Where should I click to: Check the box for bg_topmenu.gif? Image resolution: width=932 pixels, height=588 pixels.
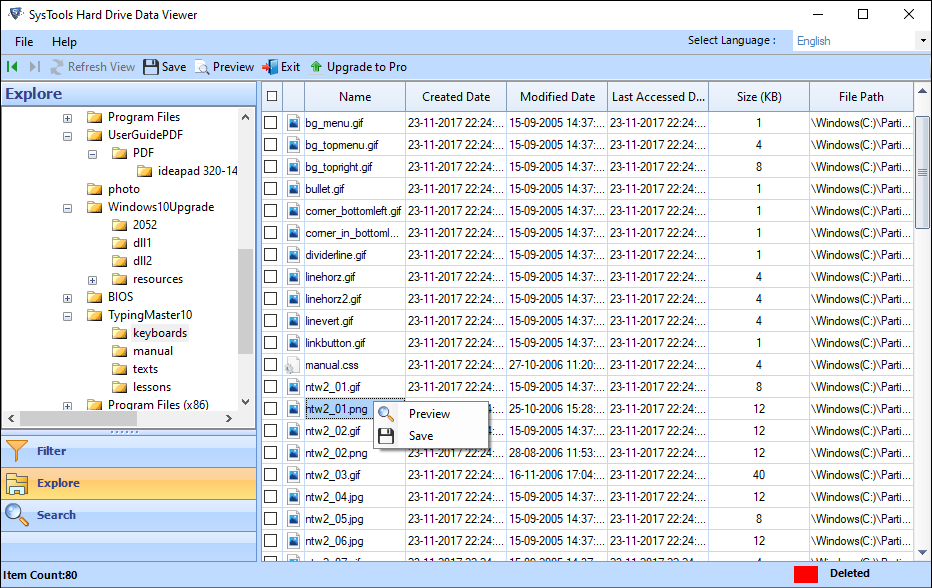pos(270,145)
